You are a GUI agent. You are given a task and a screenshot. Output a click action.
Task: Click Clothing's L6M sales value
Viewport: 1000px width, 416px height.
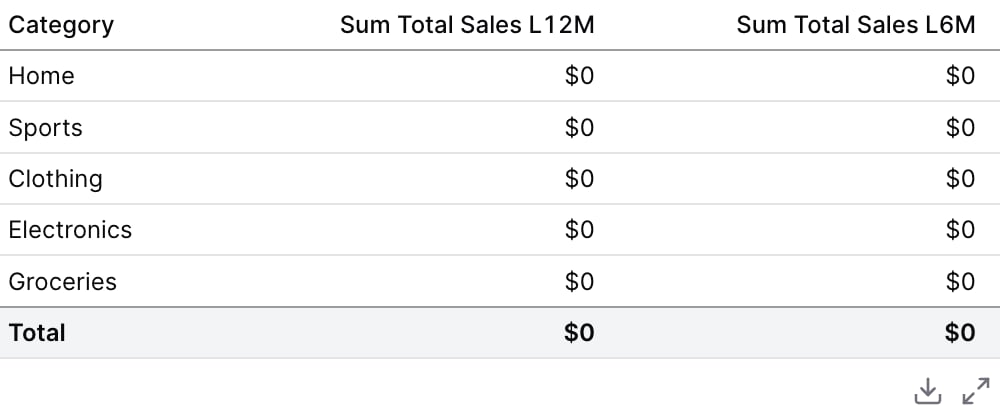tap(960, 179)
